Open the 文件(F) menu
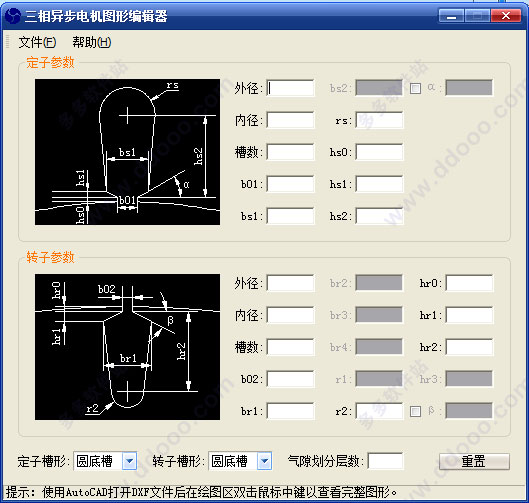 [37, 42]
